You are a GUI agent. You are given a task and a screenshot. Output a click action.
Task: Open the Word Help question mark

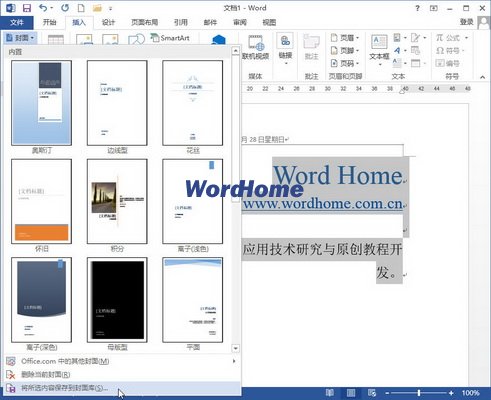click(x=417, y=8)
